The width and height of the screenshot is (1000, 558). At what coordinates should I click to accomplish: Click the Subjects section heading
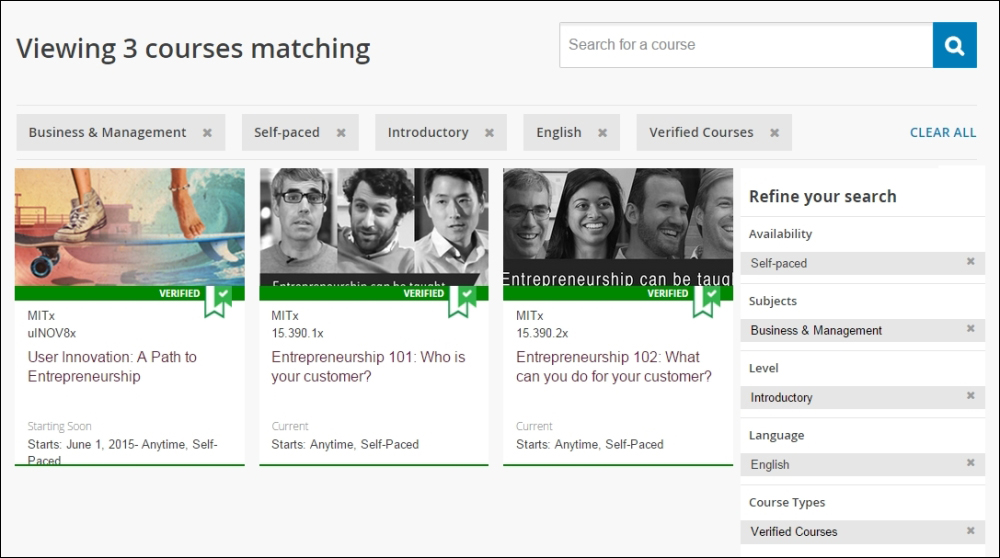click(x=772, y=301)
